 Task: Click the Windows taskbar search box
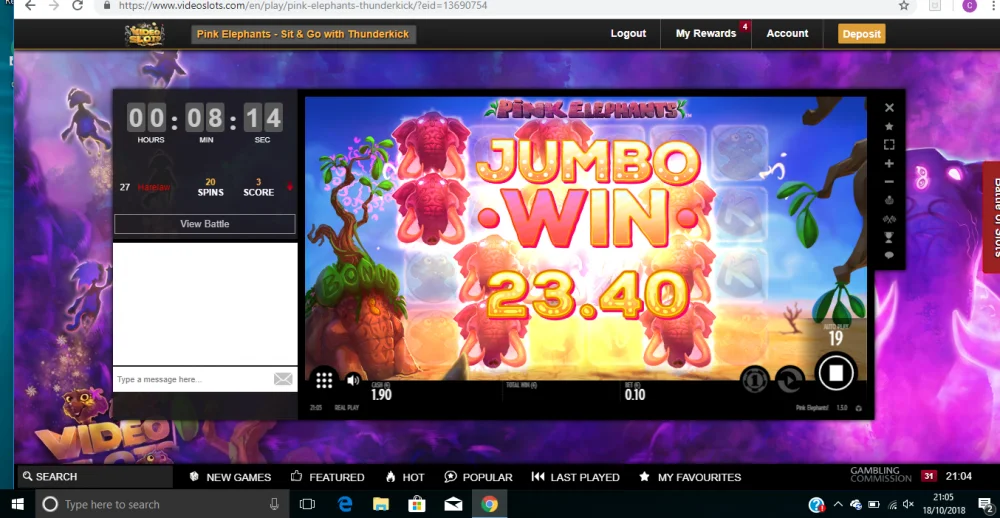click(163, 505)
